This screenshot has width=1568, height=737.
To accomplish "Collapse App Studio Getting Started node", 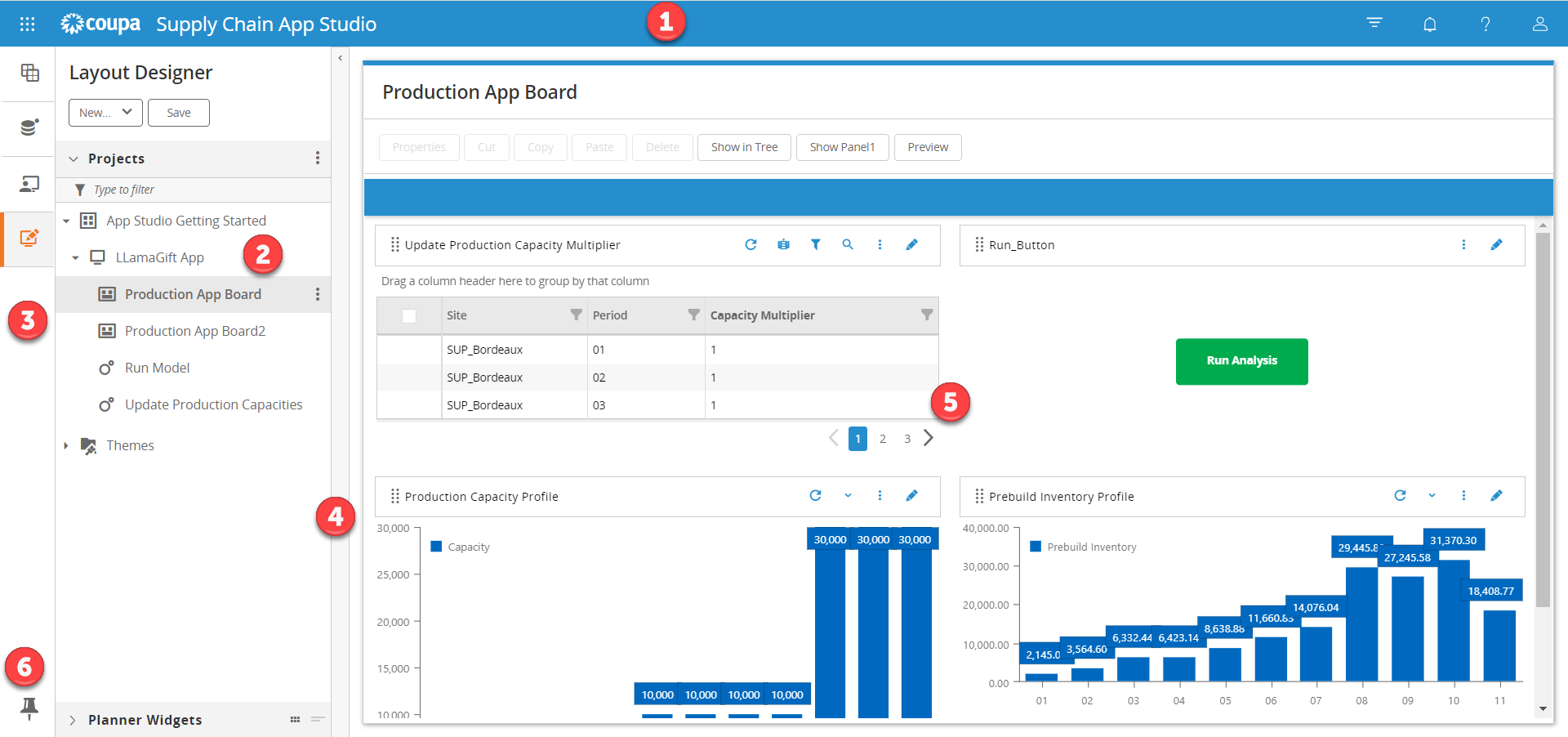I will pos(66,221).
